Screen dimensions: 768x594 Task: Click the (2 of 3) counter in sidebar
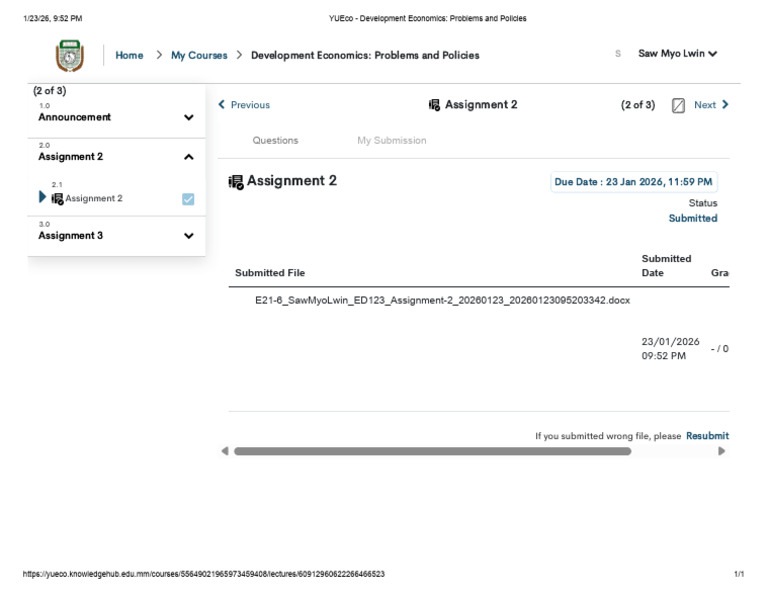(x=49, y=91)
